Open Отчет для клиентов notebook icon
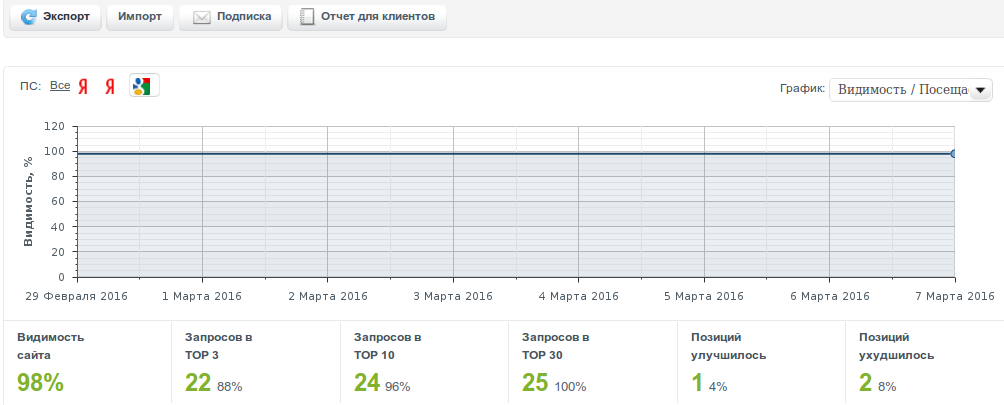 point(307,17)
